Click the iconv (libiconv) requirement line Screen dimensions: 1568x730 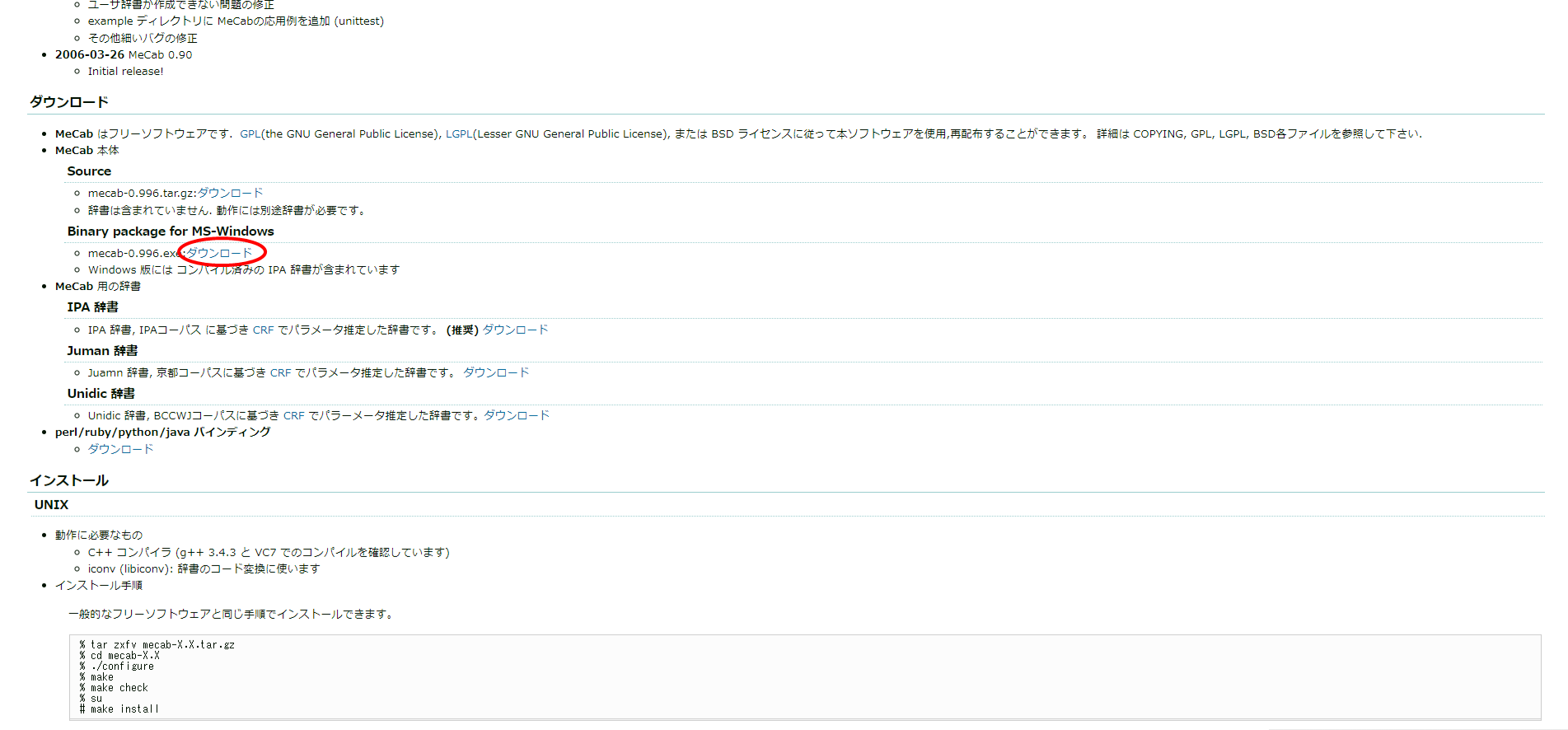click(204, 569)
